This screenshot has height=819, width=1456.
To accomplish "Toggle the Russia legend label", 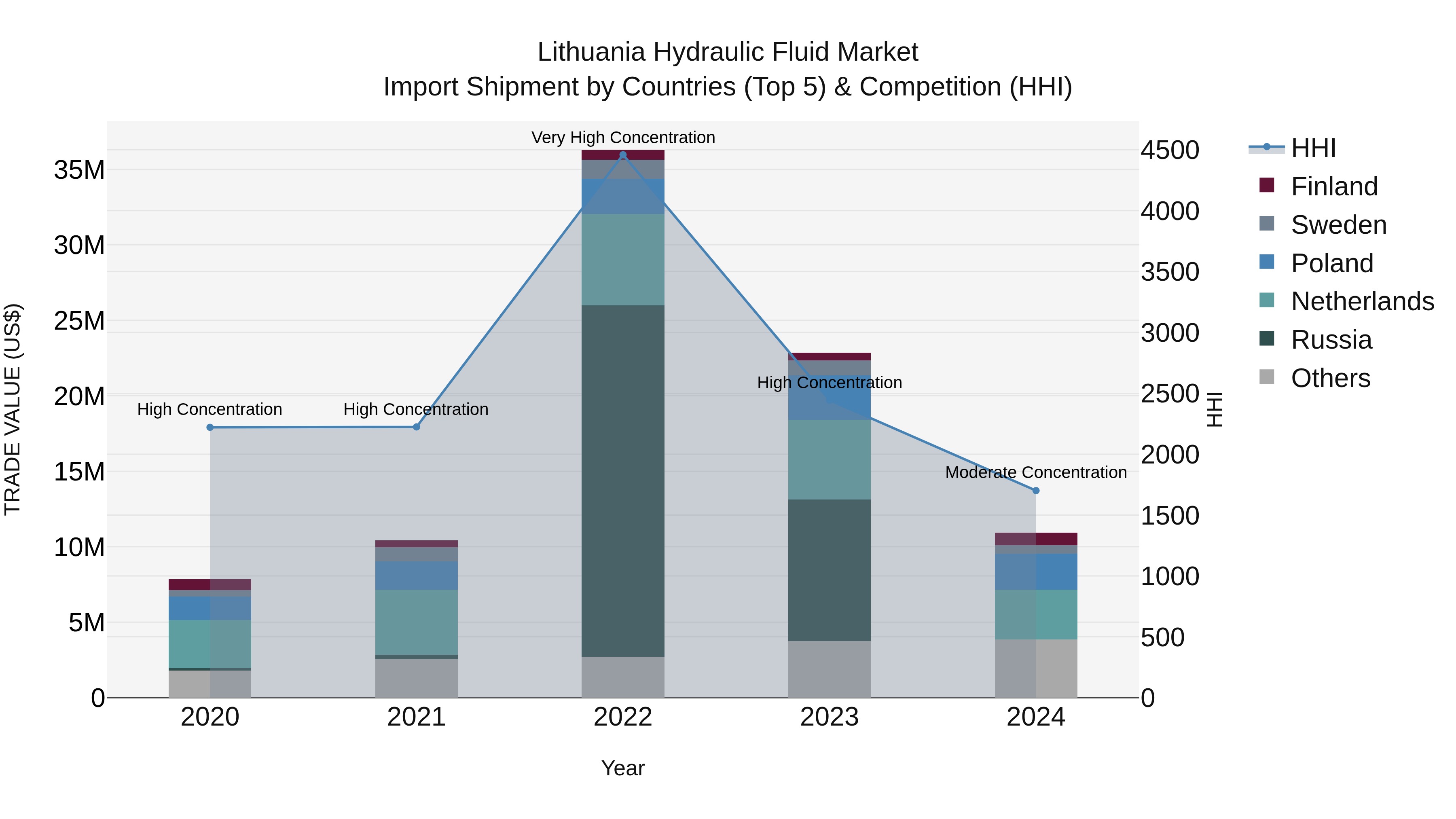I will [x=1332, y=340].
